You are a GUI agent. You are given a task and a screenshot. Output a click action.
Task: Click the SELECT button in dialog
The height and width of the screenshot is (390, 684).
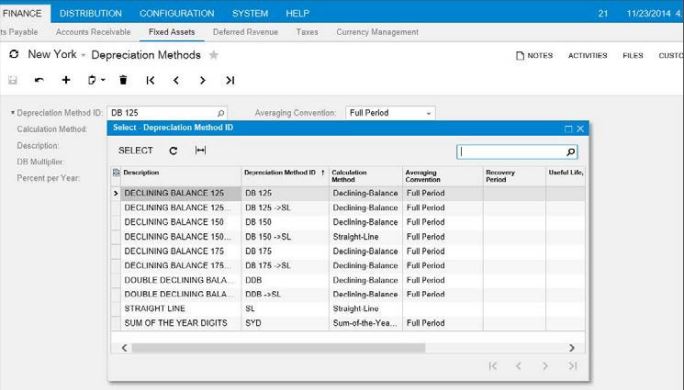pyautogui.click(x=136, y=151)
